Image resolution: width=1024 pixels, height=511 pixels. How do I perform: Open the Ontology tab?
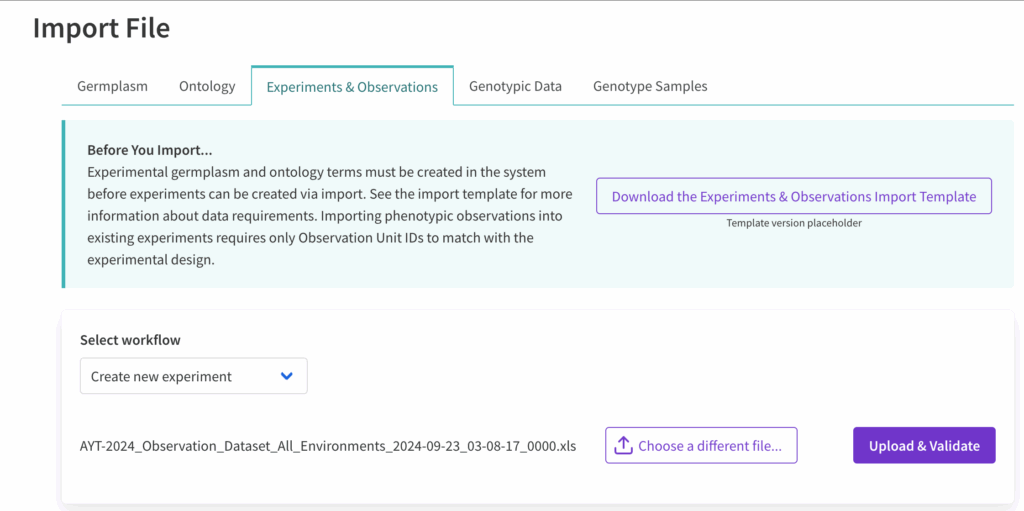pyautogui.click(x=207, y=86)
